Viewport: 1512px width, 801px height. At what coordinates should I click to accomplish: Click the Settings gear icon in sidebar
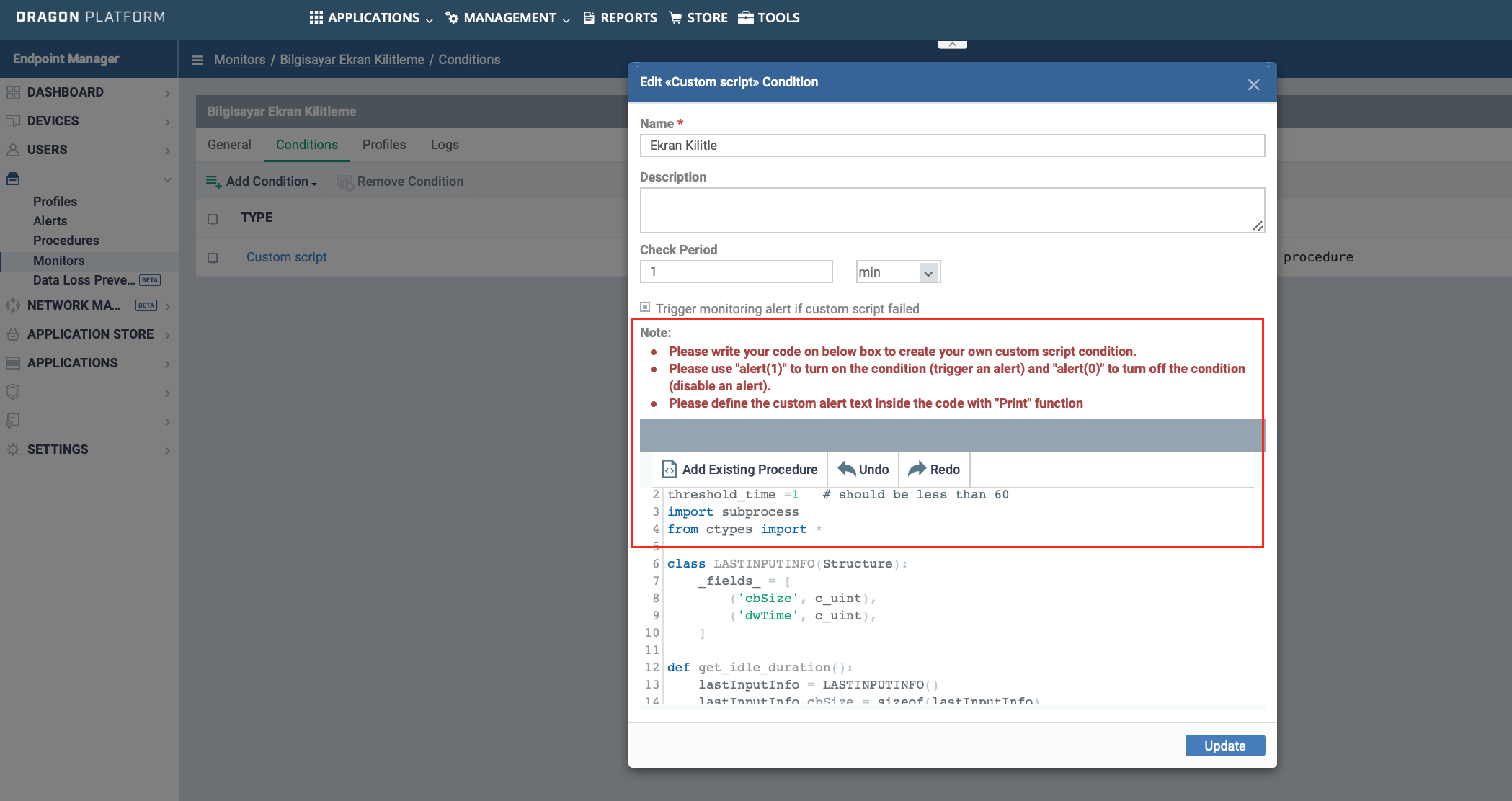coord(13,449)
